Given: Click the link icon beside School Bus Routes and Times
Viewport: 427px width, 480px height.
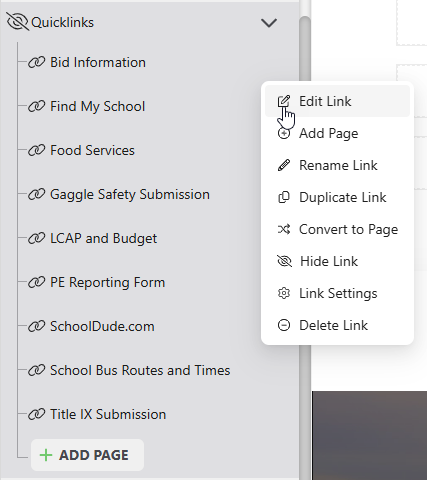Looking at the screenshot, I should click(36, 370).
